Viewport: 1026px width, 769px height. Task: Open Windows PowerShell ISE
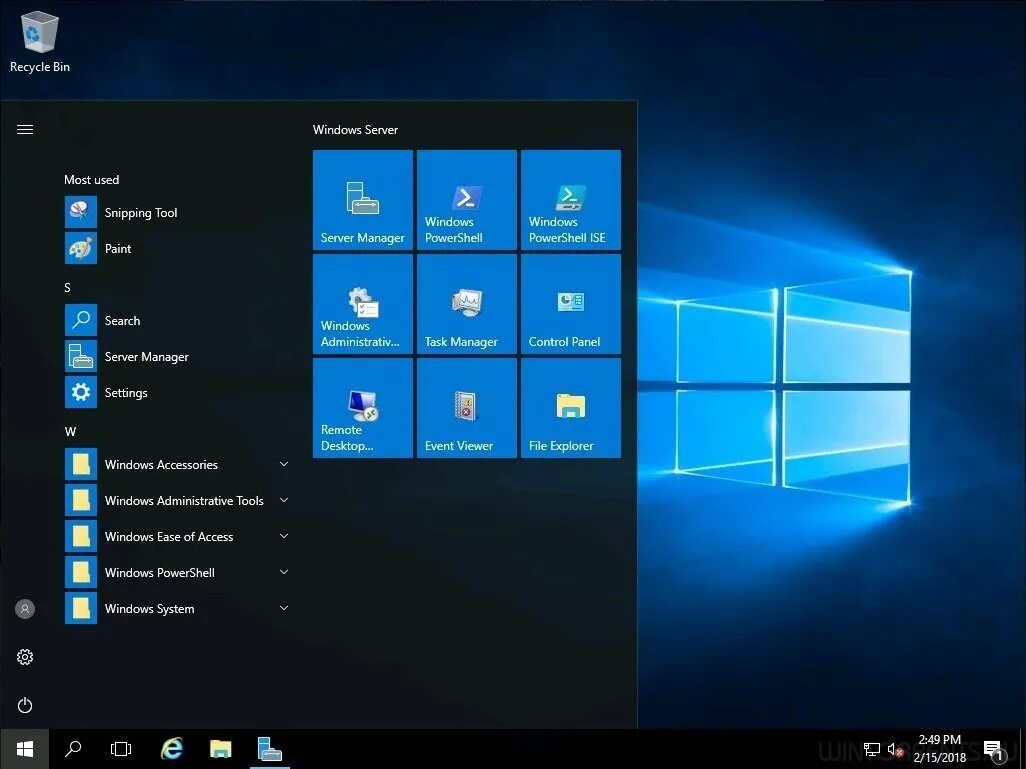tap(570, 199)
